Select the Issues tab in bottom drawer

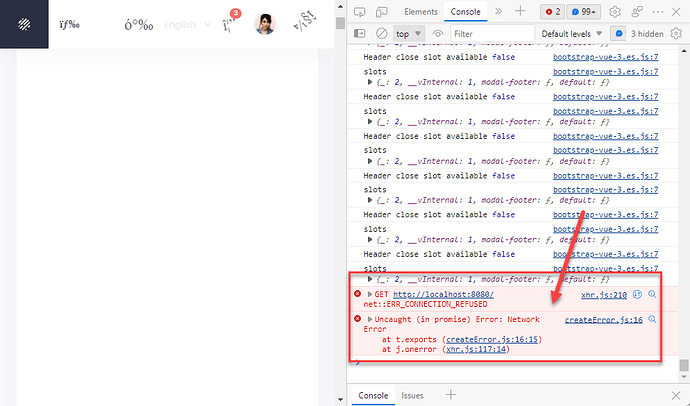click(x=412, y=395)
